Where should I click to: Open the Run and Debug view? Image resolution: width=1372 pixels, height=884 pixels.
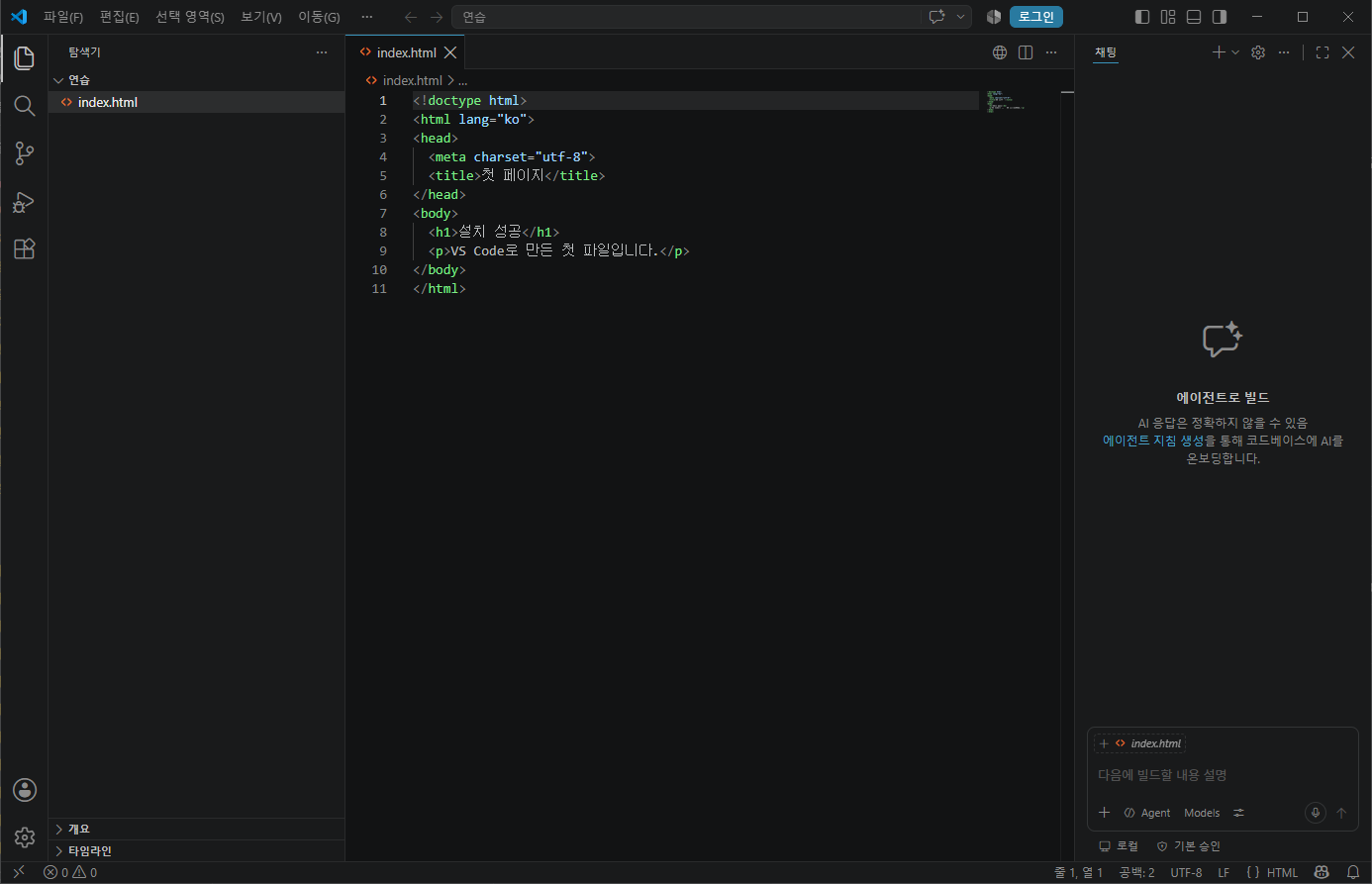point(25,202)
